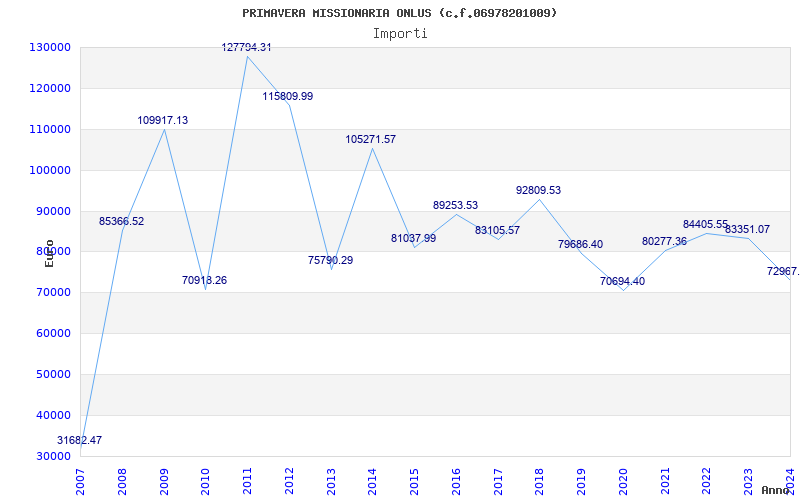Click the year 2022 axis label

point(707,482)
